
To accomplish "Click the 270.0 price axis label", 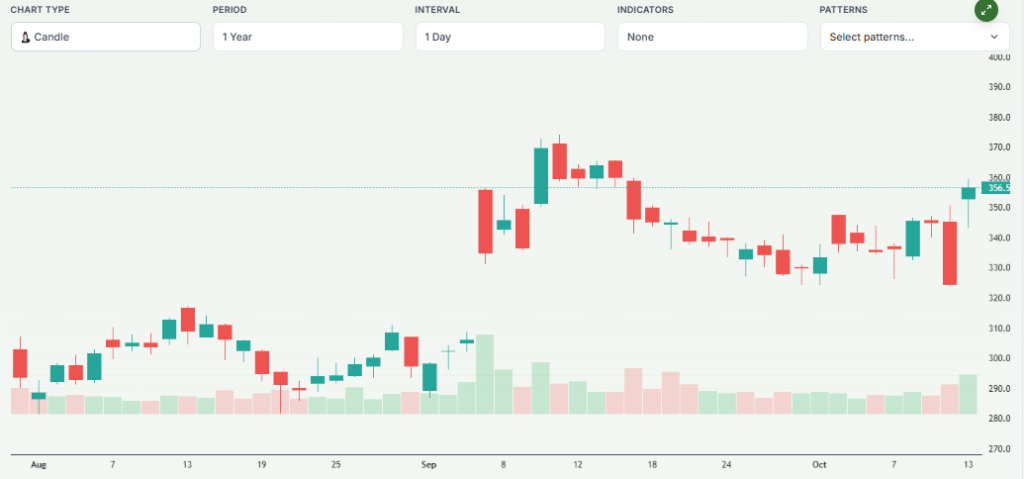I will click(997, 449).
